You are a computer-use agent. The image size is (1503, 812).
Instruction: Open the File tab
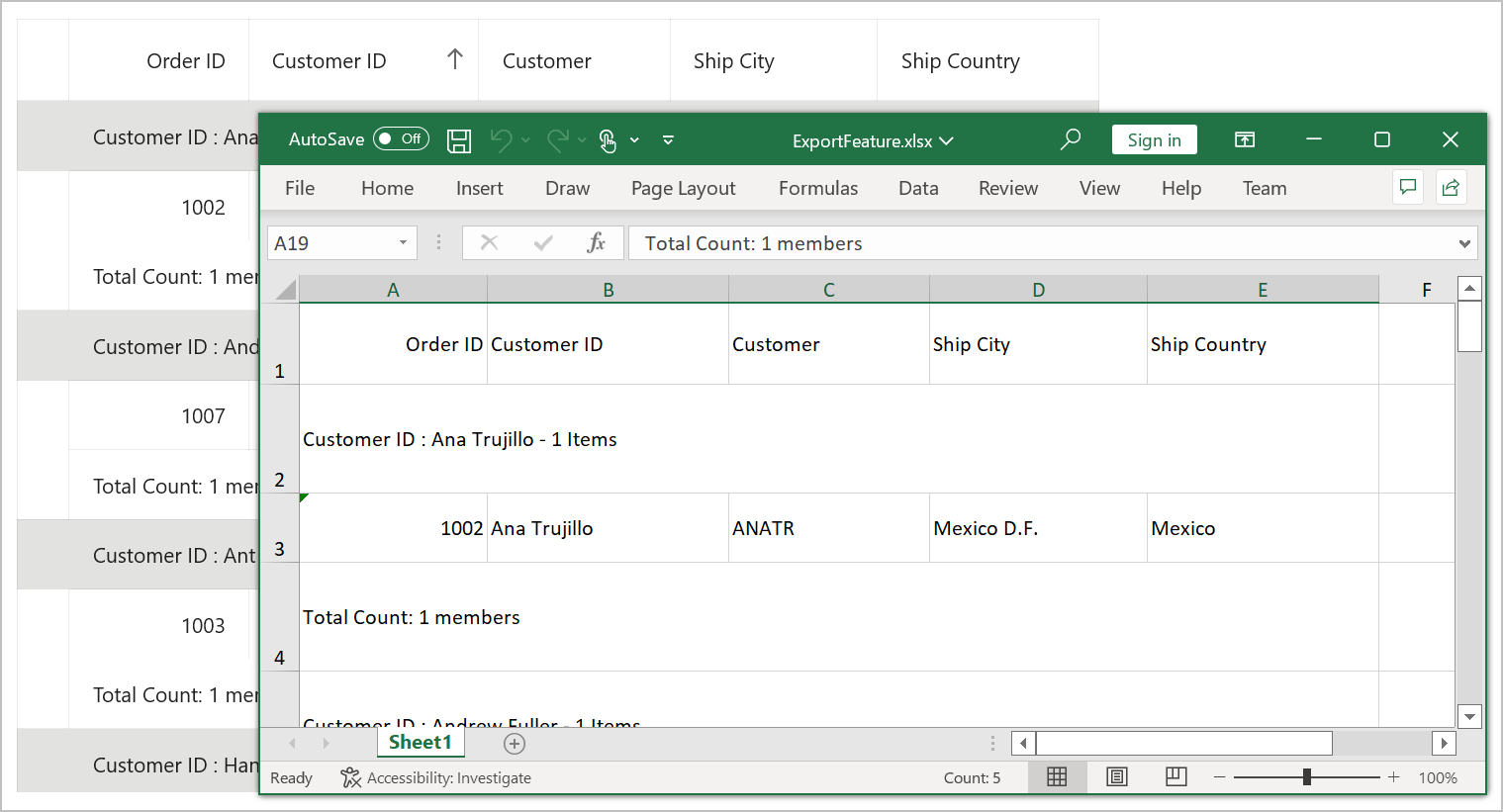[x=300, y=188]
